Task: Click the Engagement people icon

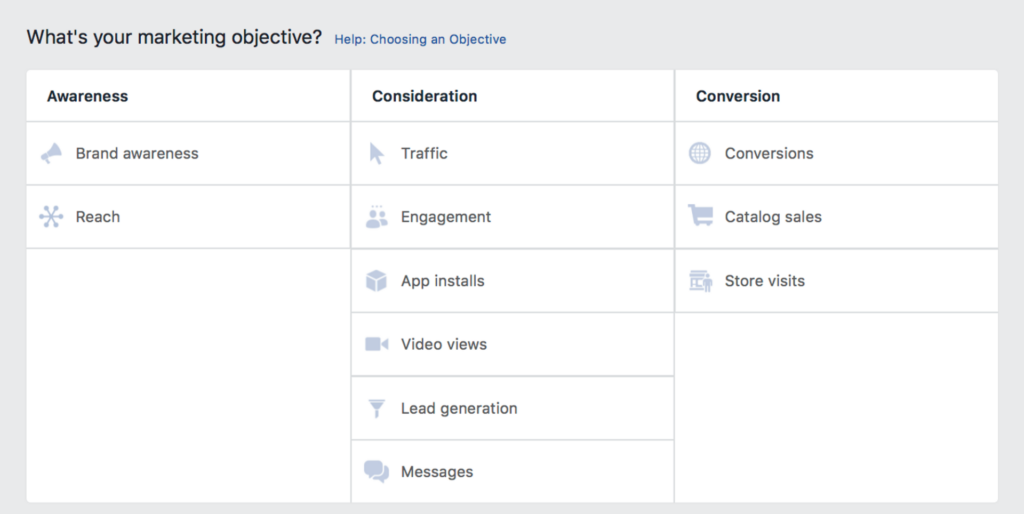Action: click(x=376, y=217)
